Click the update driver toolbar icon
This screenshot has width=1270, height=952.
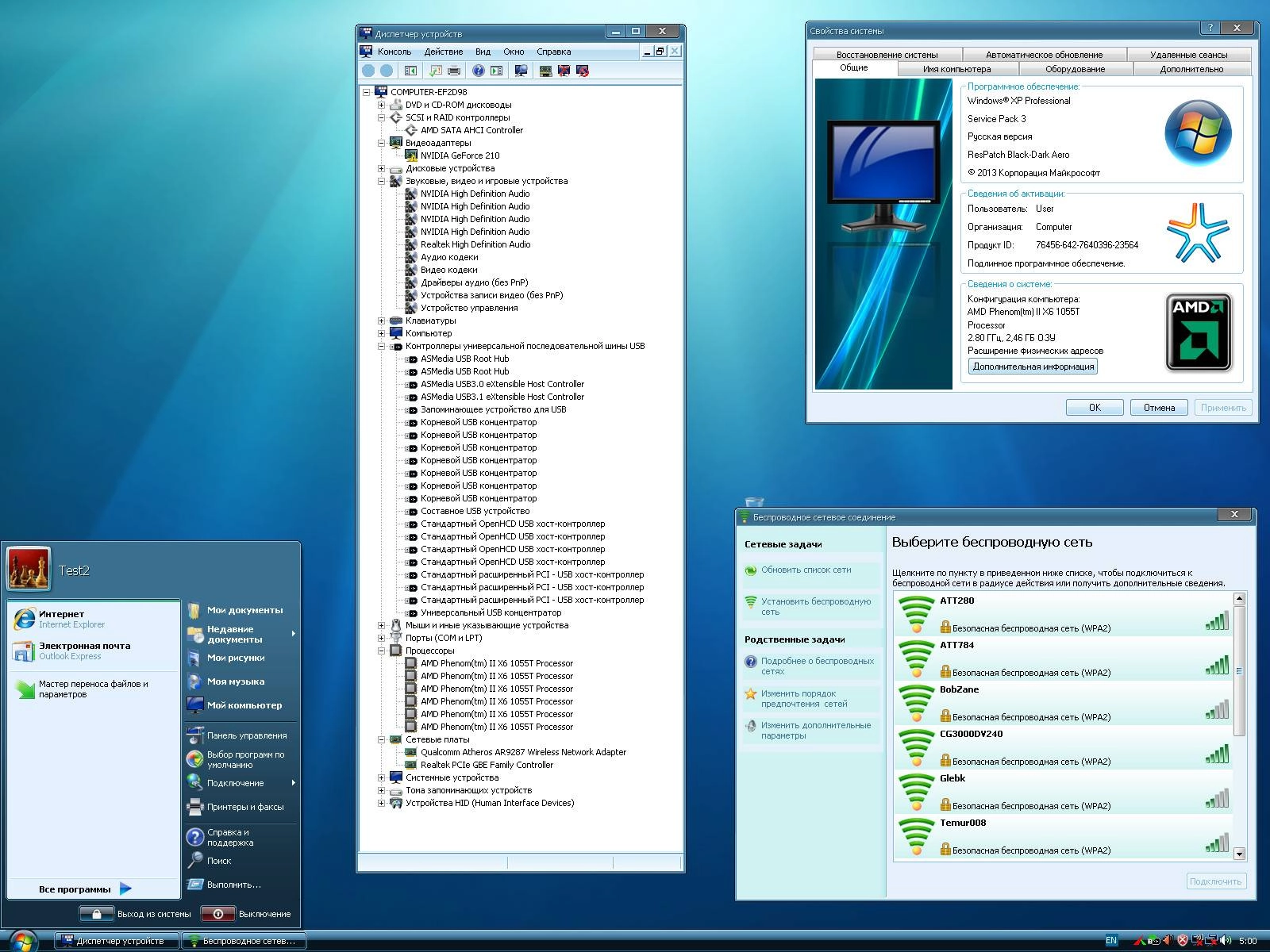545,70
